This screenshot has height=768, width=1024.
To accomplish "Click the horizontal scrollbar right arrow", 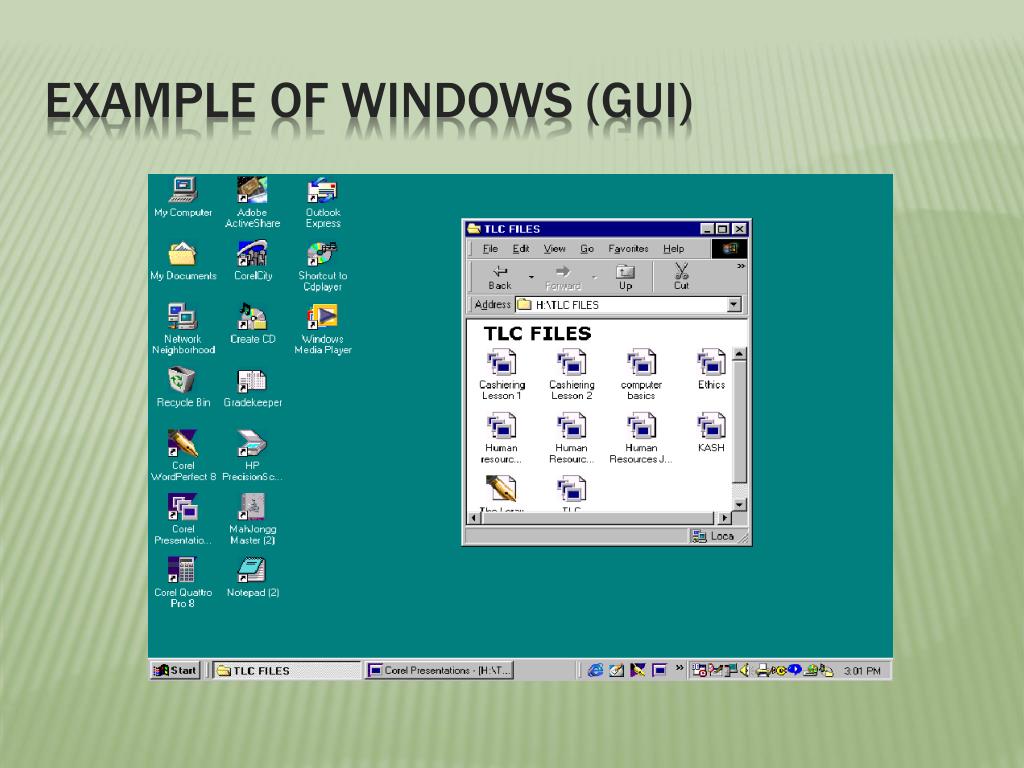I will coord(724,518).
